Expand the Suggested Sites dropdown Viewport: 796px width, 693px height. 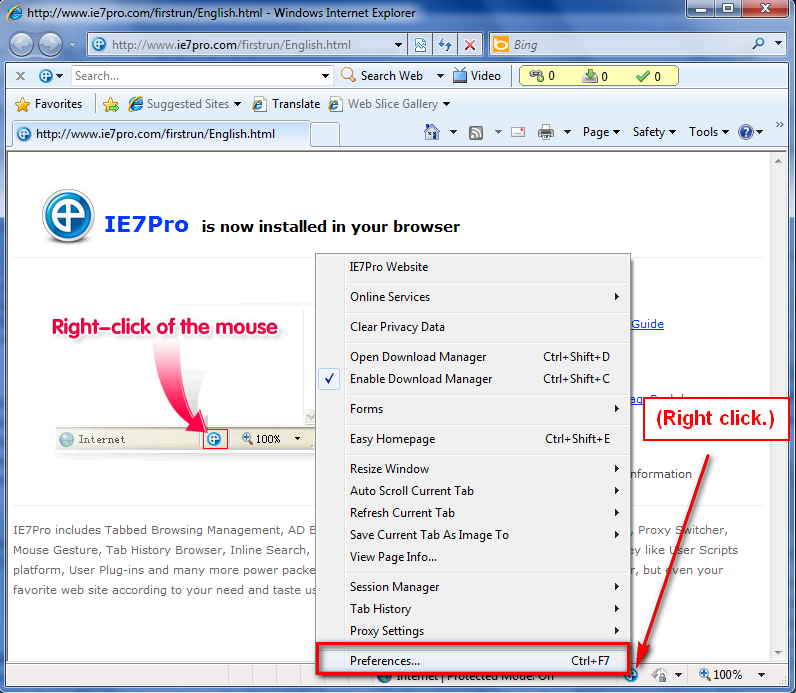point(238,104)
